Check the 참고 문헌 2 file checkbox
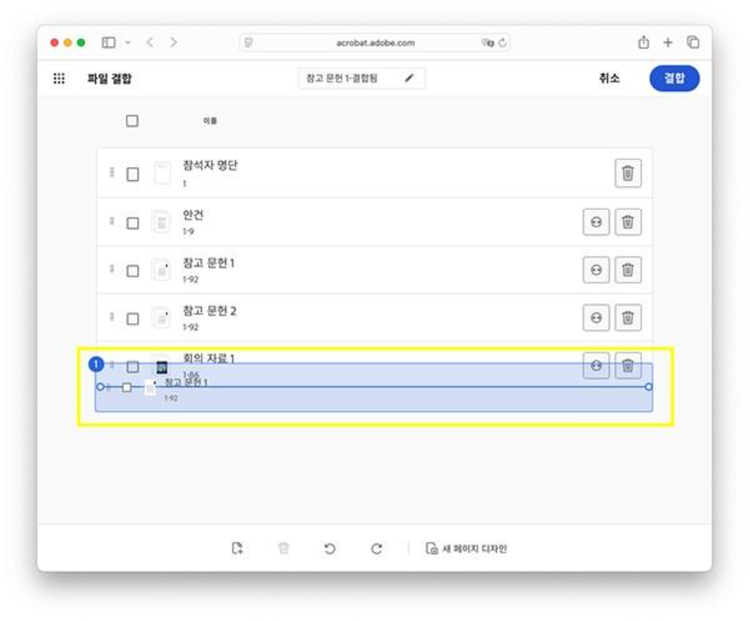This screenshot has width=750, height=621. point(132,319)
